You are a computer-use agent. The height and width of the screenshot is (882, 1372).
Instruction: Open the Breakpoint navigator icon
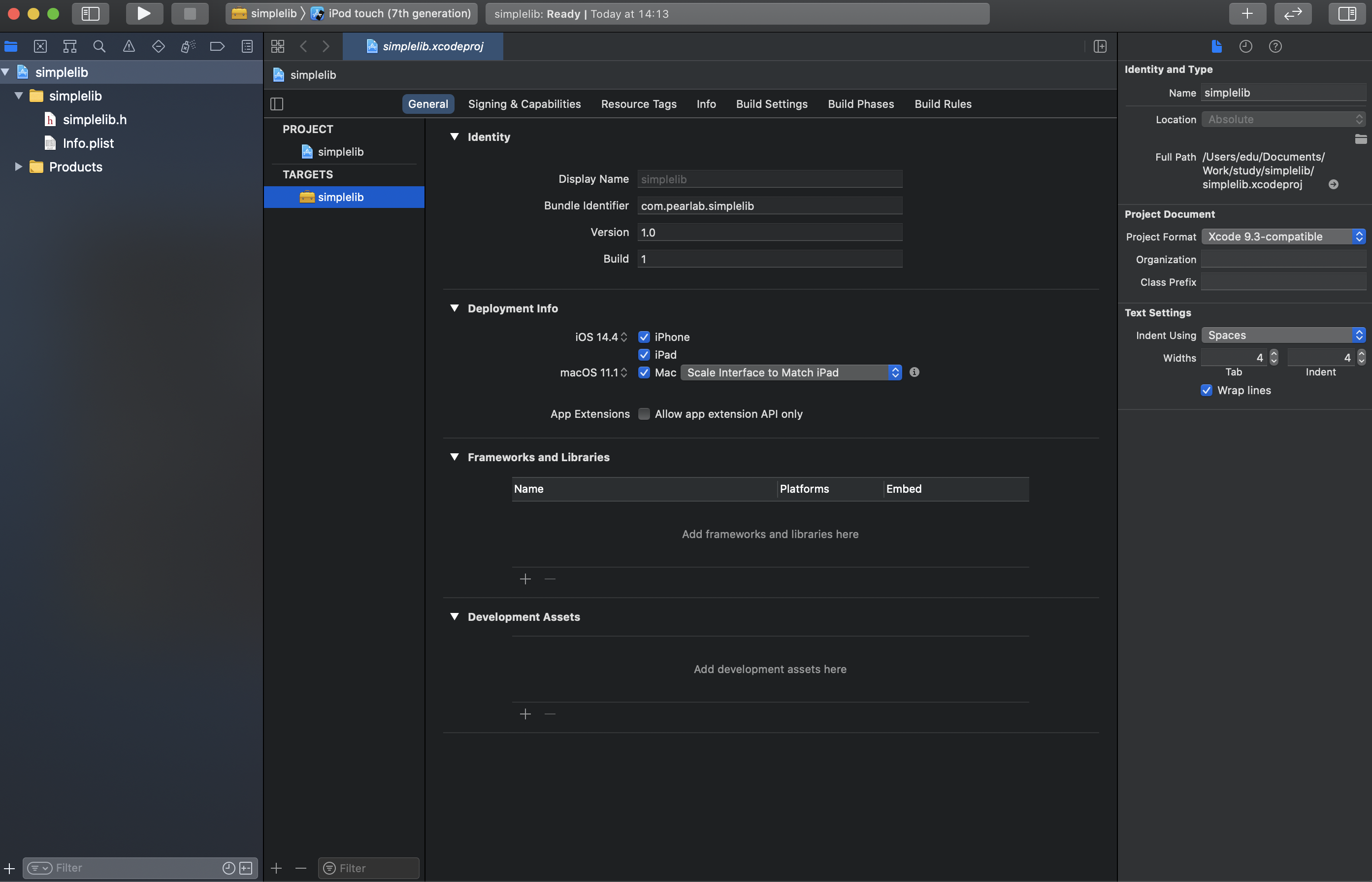217,46
